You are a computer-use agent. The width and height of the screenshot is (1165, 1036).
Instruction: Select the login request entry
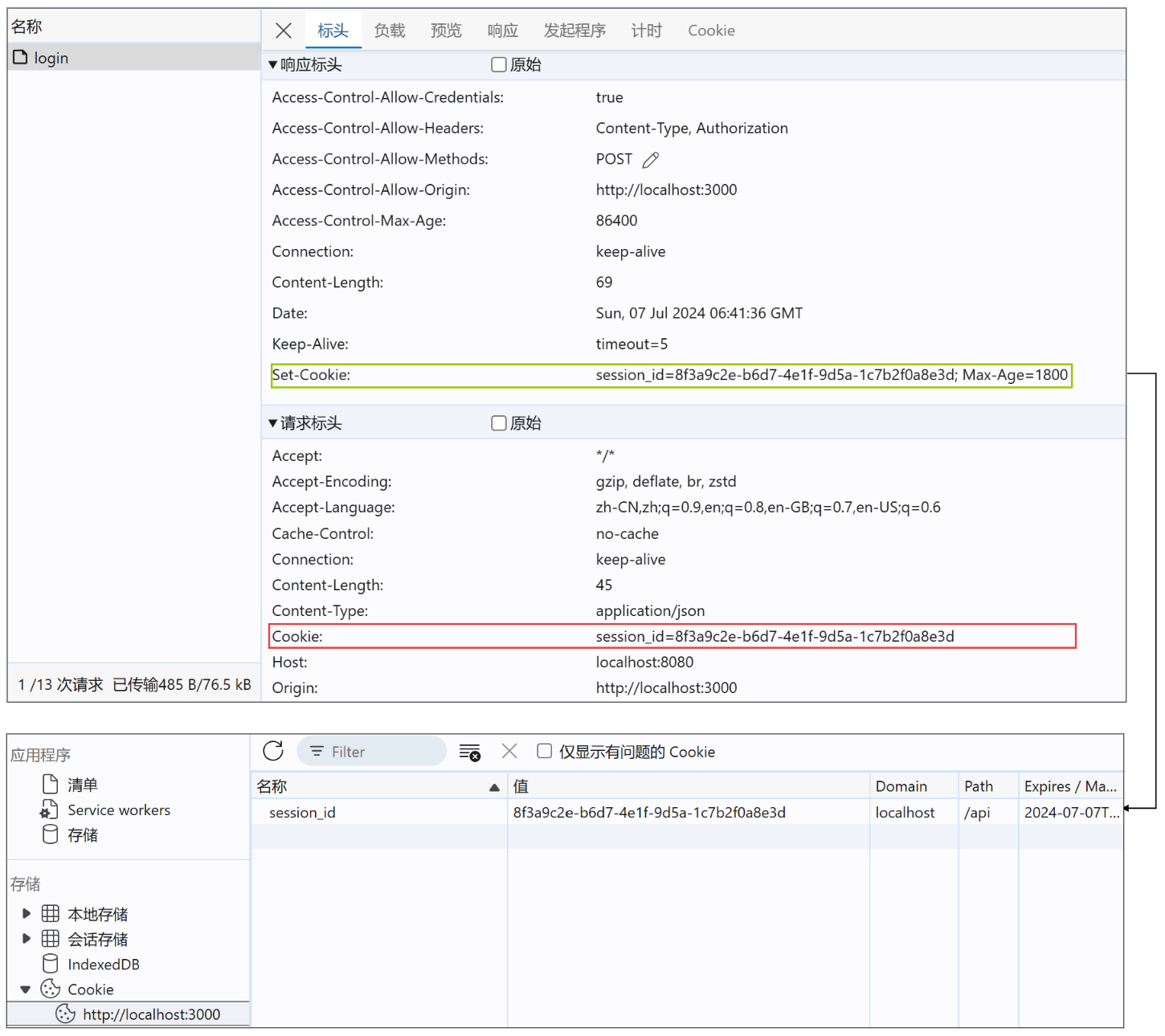(51, 58)
